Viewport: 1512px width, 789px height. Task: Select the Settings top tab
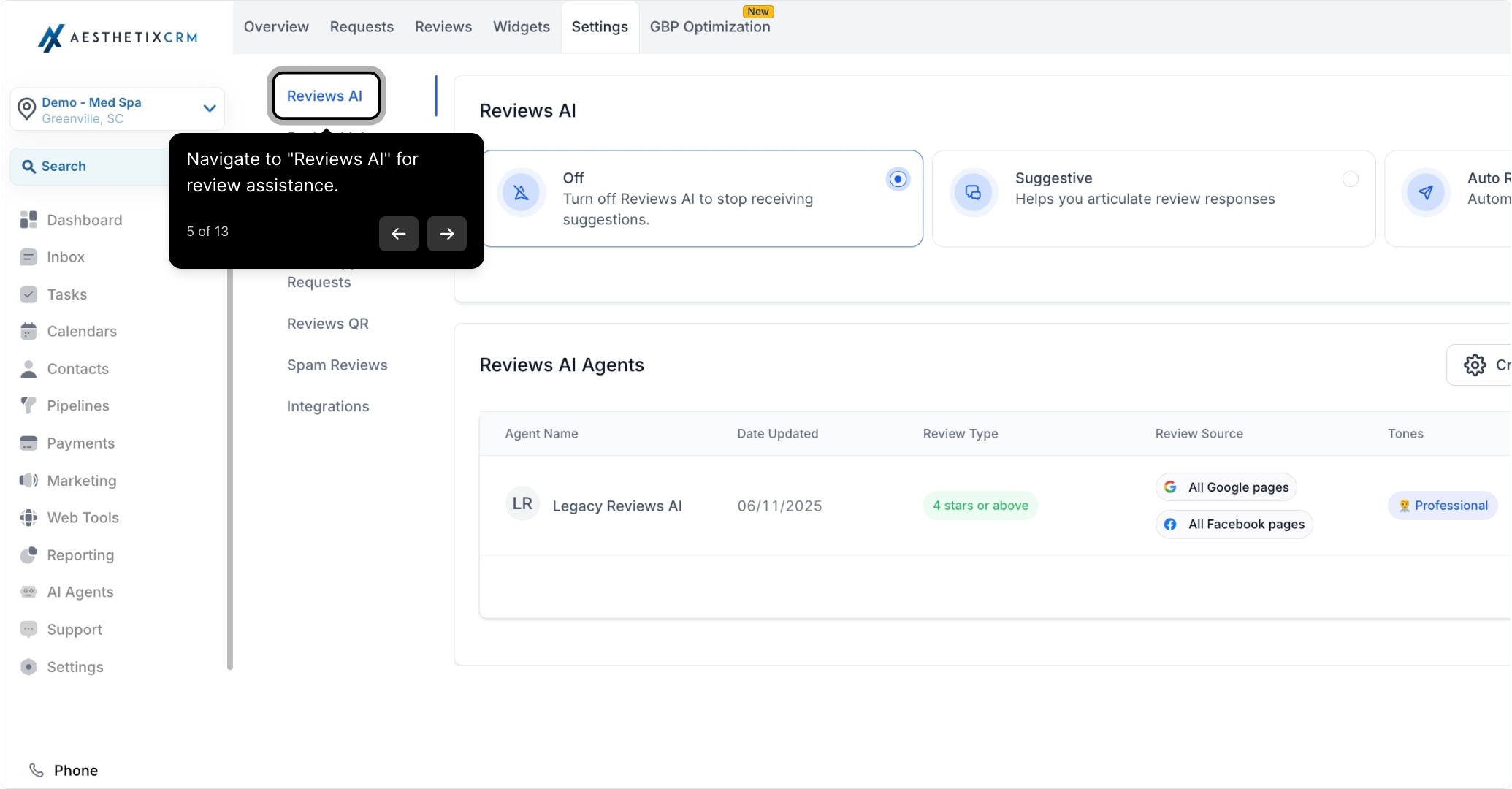tap(600, 27)
